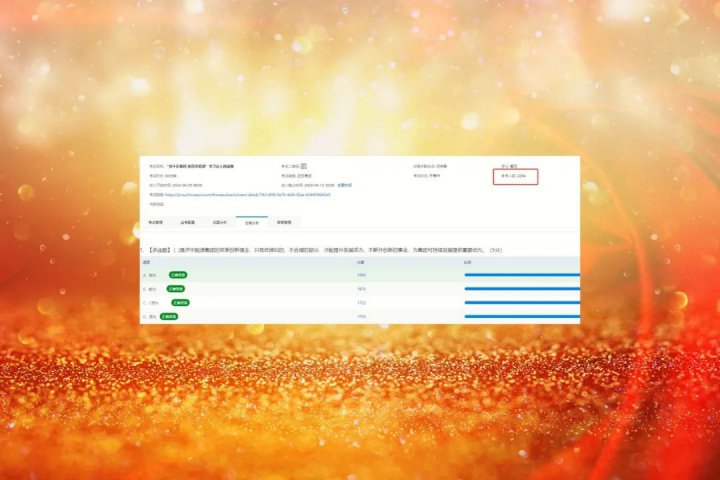This screenshot has width=720, height=480.
Task: Switch to the first tab in the tab row
Action: 156,222
